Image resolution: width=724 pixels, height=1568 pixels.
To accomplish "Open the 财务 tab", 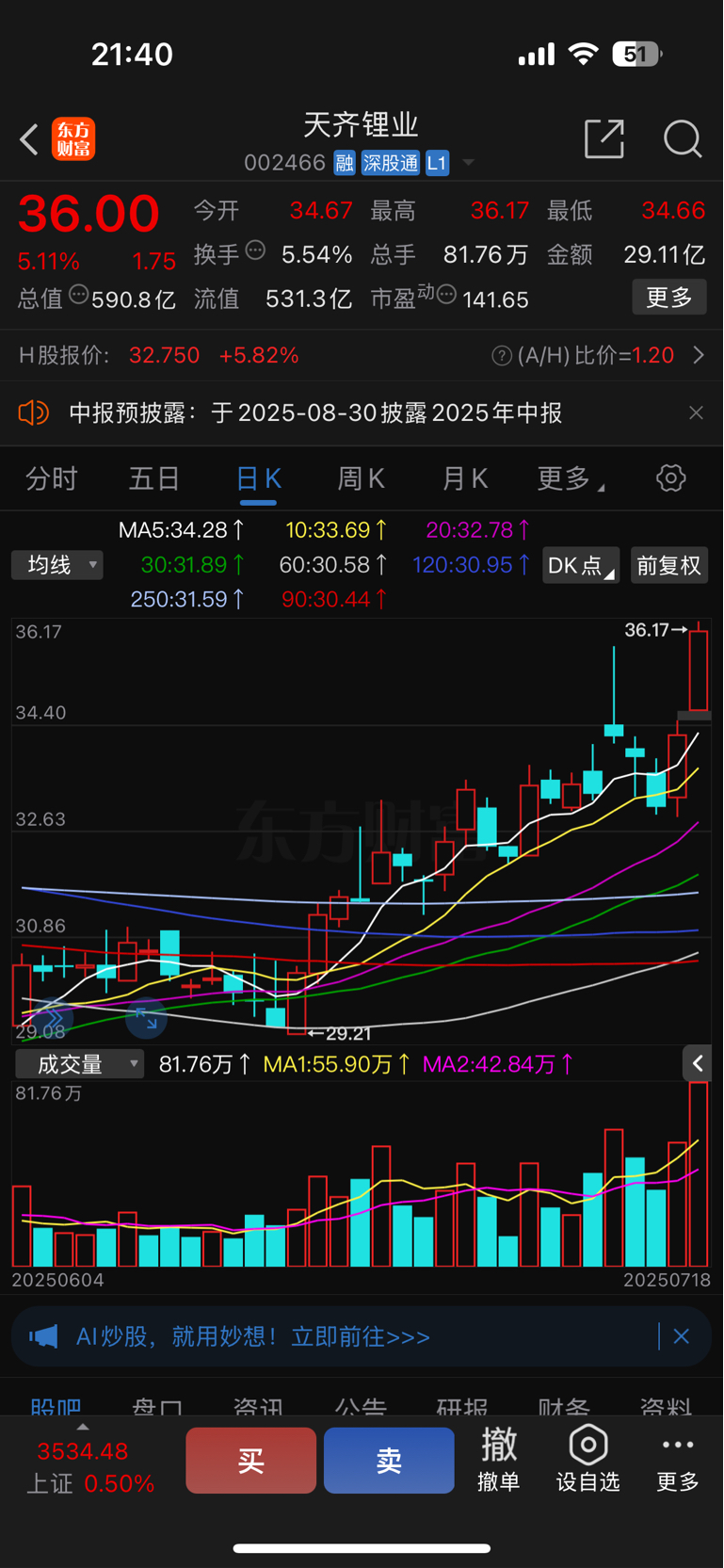I will tap(564, 1408).
